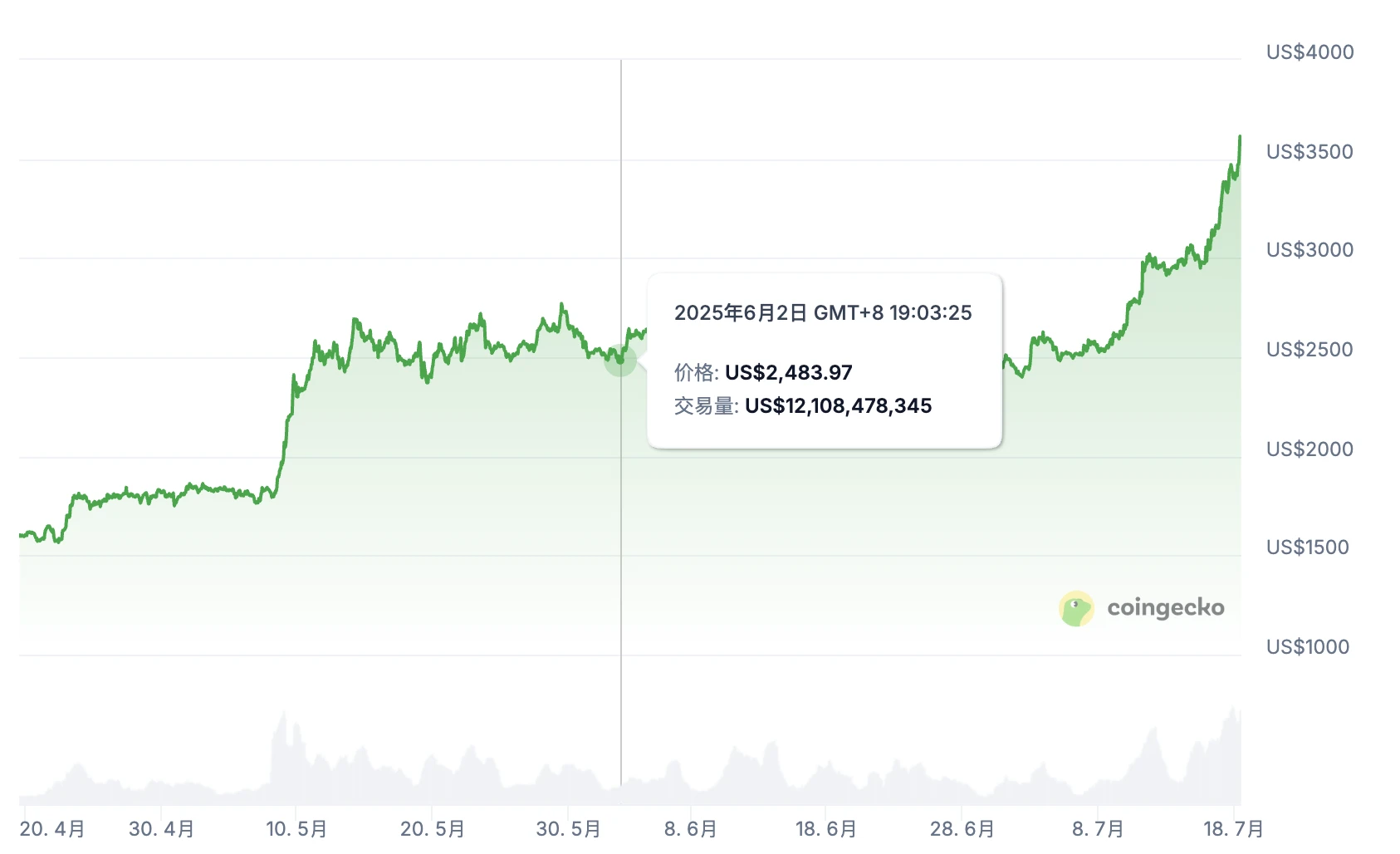Click the US$3500 price axis label
Screen dimensions: 1400x854
[1309, 152]
